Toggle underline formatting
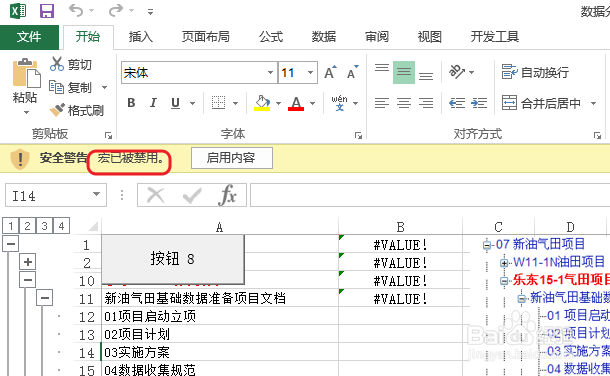This screenshot has height=376, width=610. tap(175, 103)
